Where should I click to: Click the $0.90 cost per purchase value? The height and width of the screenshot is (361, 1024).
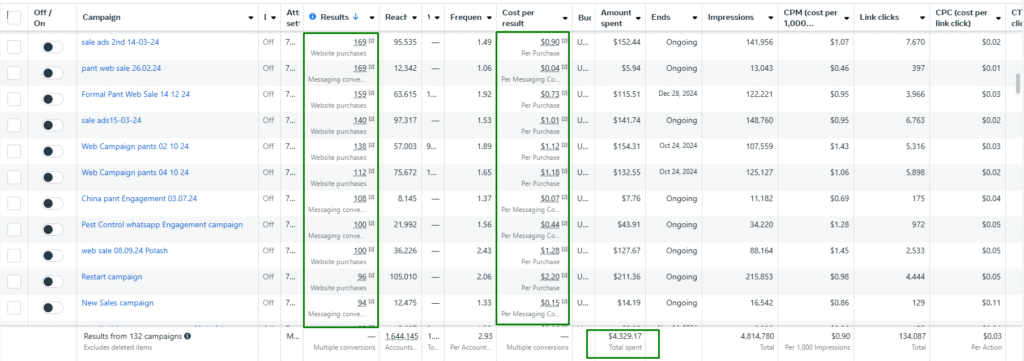[550, 42]
